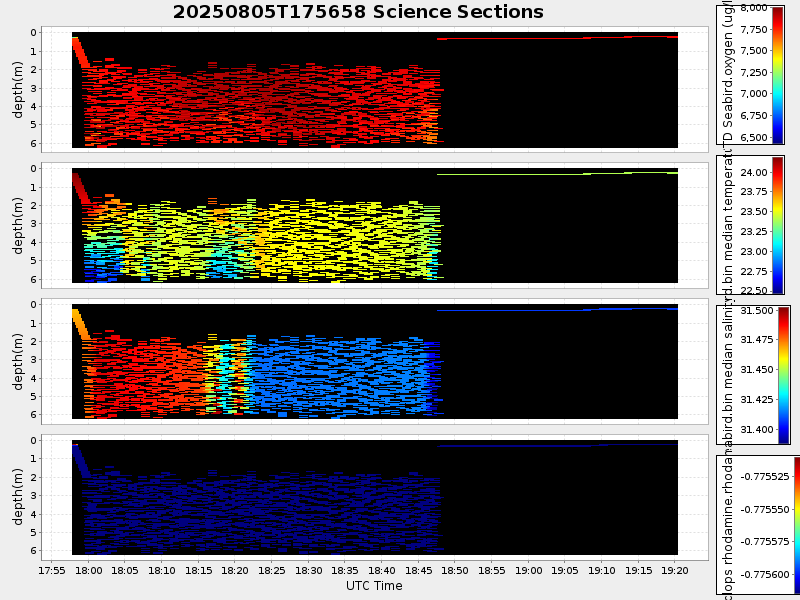This screenshot has width=800, height=600.
Task: Select the 18:20 tick on time axis
Action: click(235, 570)
